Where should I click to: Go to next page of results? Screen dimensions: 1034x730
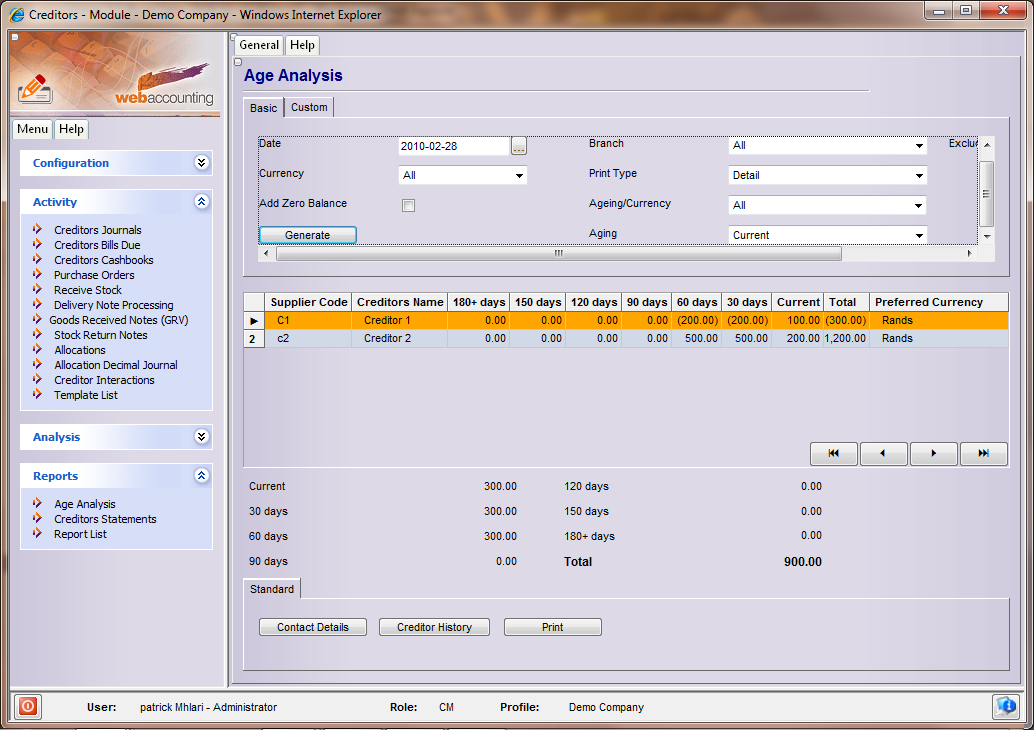pyautogui.click(x=933, y=454)
